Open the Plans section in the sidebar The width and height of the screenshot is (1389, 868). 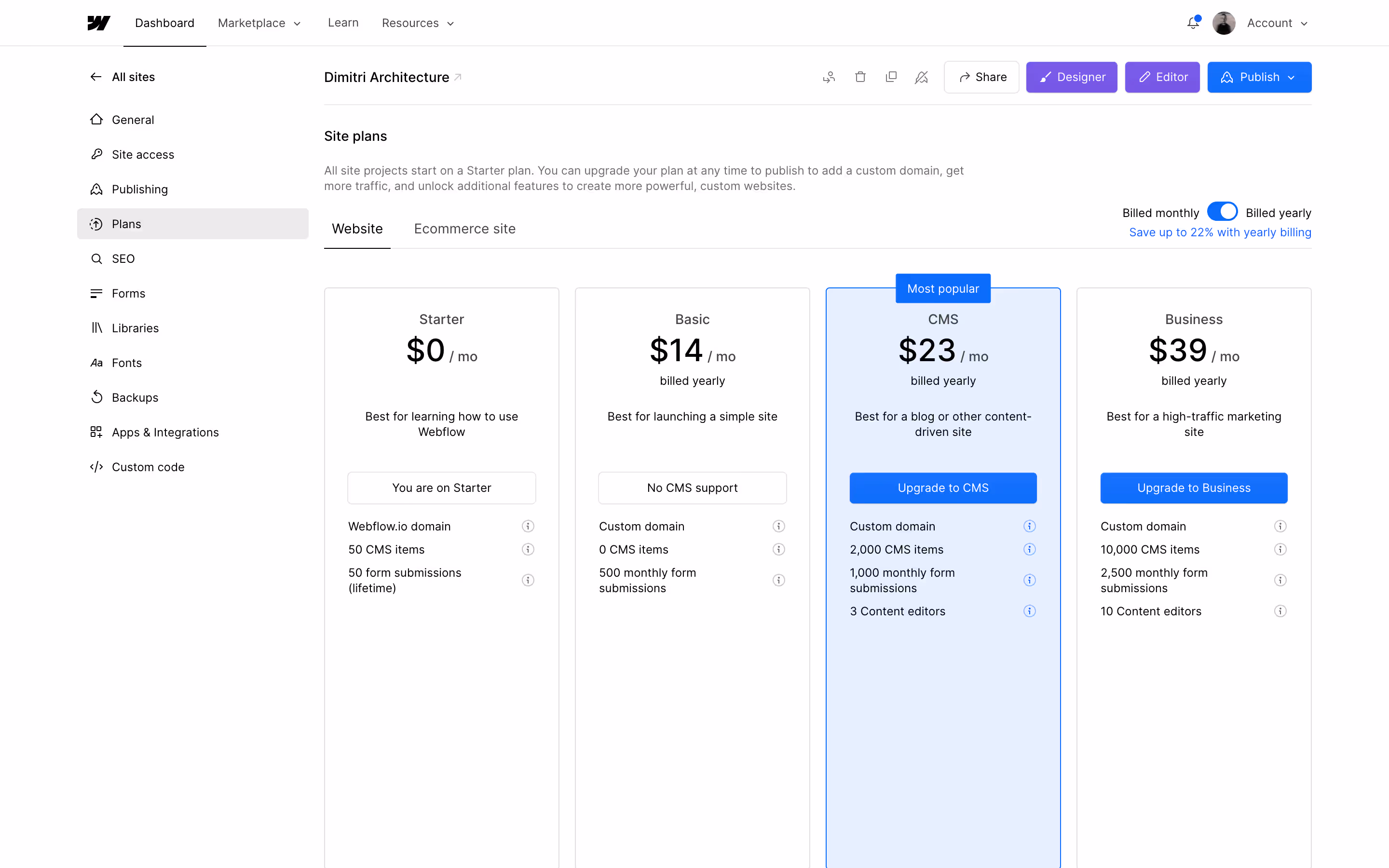pos(126,224)
